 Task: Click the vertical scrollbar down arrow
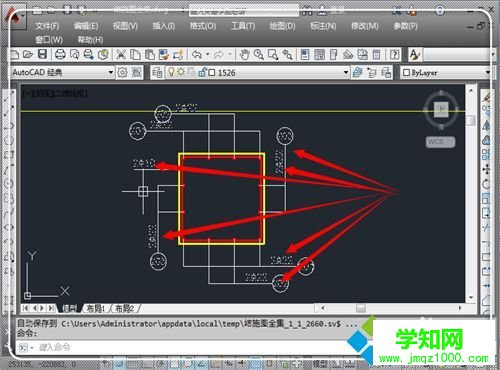pyautogui.click(x=471, y=297)
